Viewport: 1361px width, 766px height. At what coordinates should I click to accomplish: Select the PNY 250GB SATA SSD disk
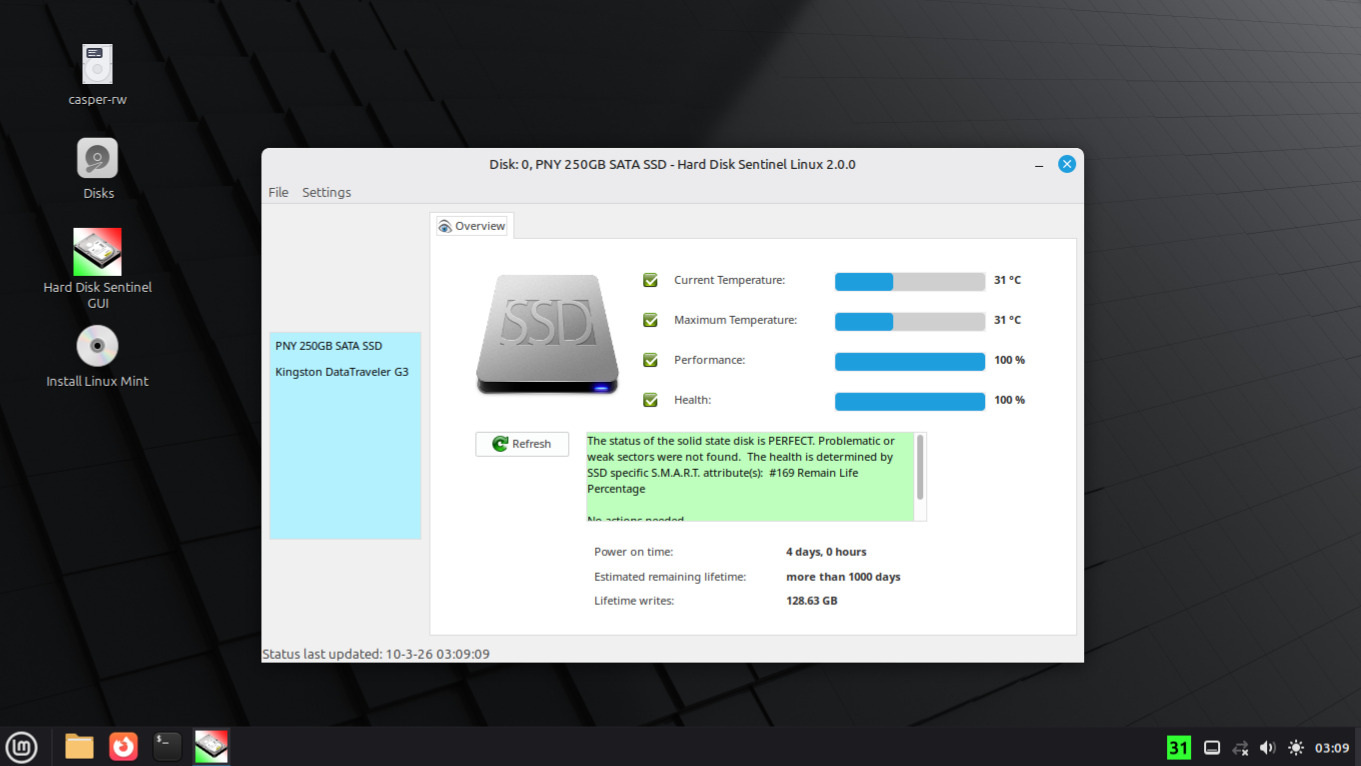click(329, 346)
